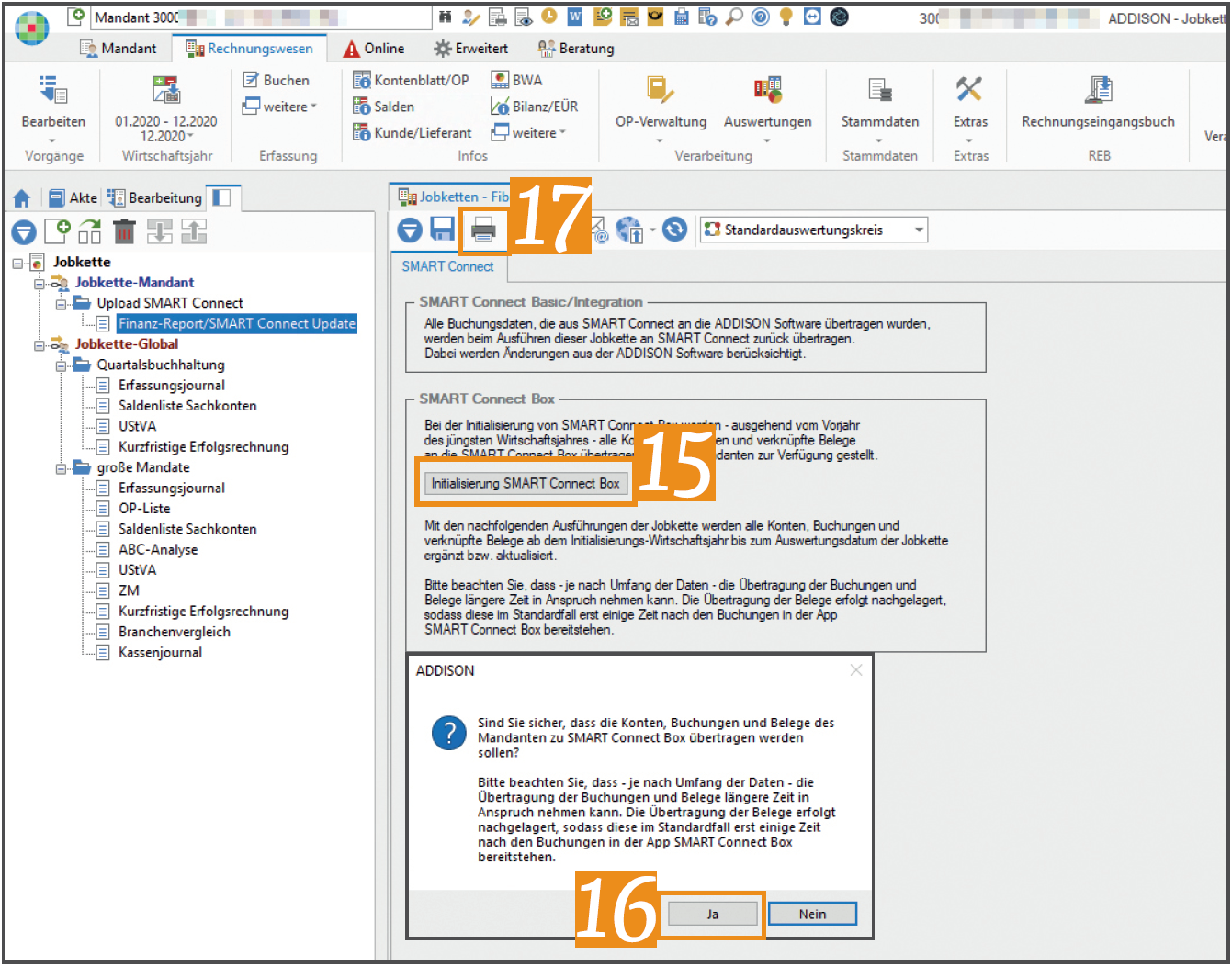Image resolution: width=1232 pixels, height=966 pixels.
Task: Click the orange clock icon
Action: click(x=549, y=17)
